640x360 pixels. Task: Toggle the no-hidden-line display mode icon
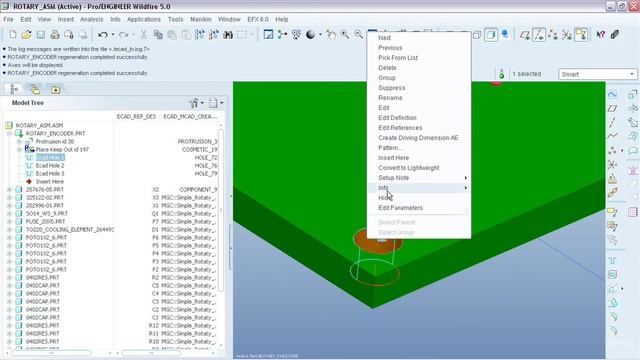pyautogui.click(x=477, y=35)
